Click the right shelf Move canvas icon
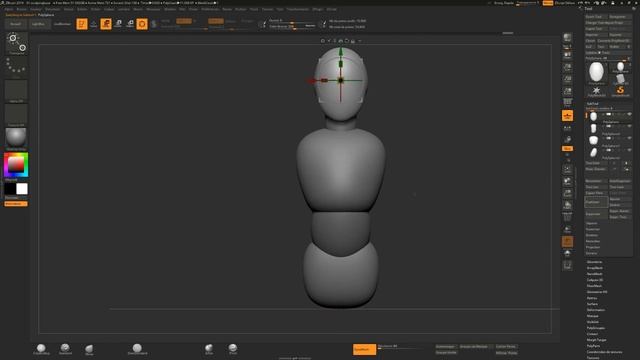The height and width of the screenshot is (360, 640). point(567,181)
